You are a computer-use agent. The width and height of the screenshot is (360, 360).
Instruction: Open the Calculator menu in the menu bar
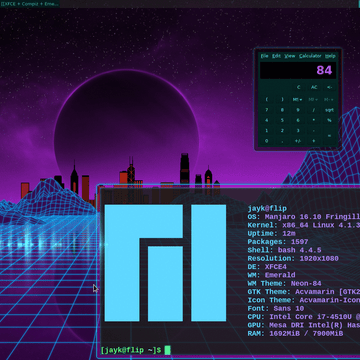[x=310, y=56]
